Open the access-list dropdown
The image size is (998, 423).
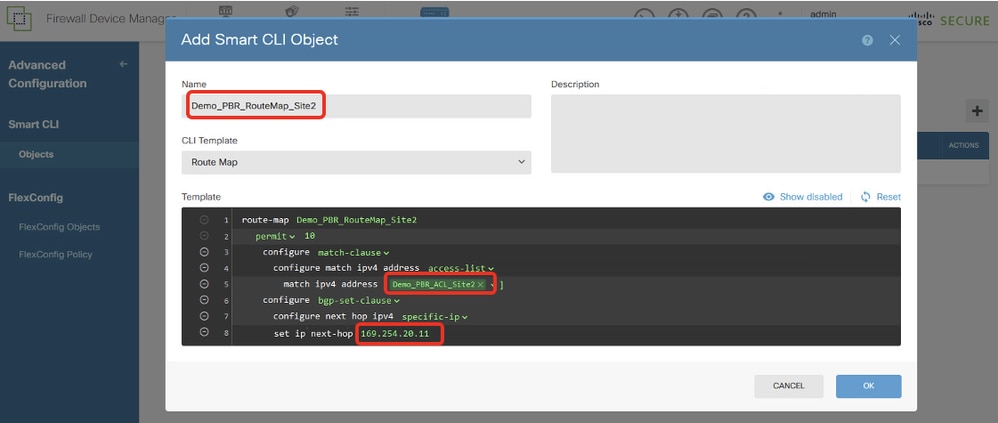tap(461, 268)
